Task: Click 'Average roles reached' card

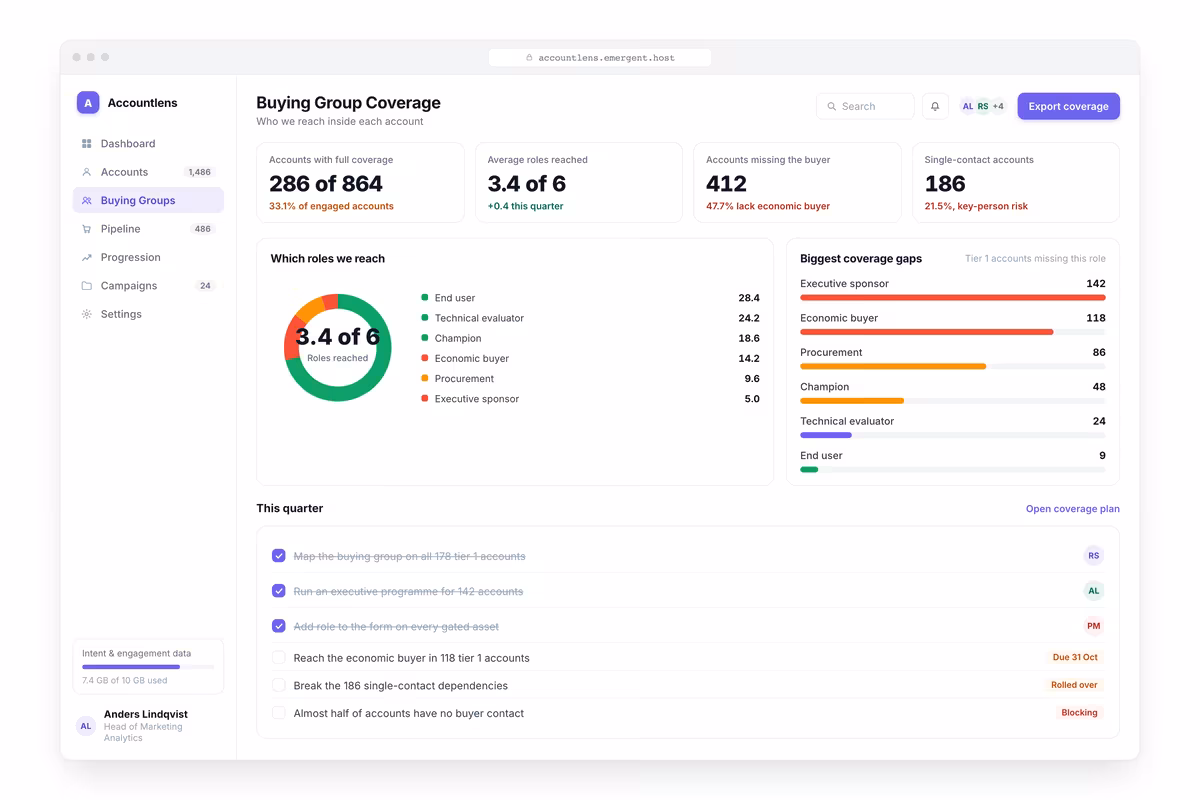Action: 579,182
